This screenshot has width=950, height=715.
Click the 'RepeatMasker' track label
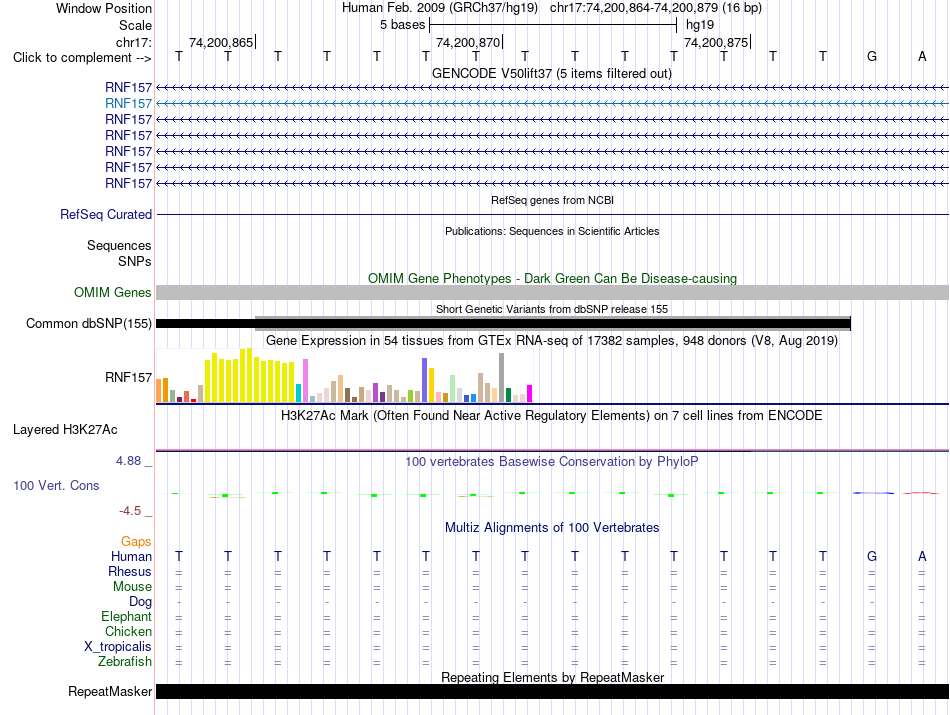point(110,691)
